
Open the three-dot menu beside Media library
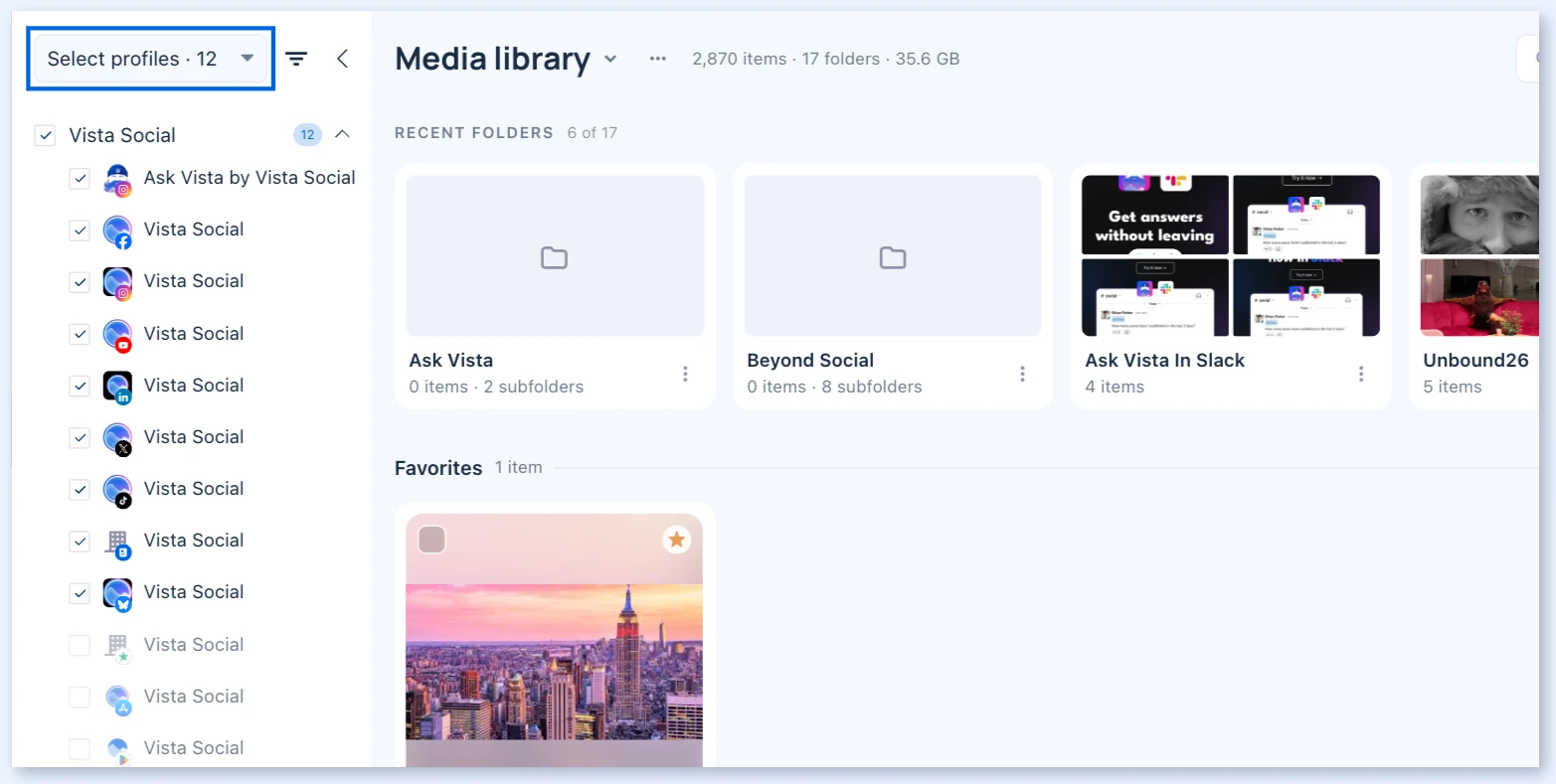click(x=657, y=59)
